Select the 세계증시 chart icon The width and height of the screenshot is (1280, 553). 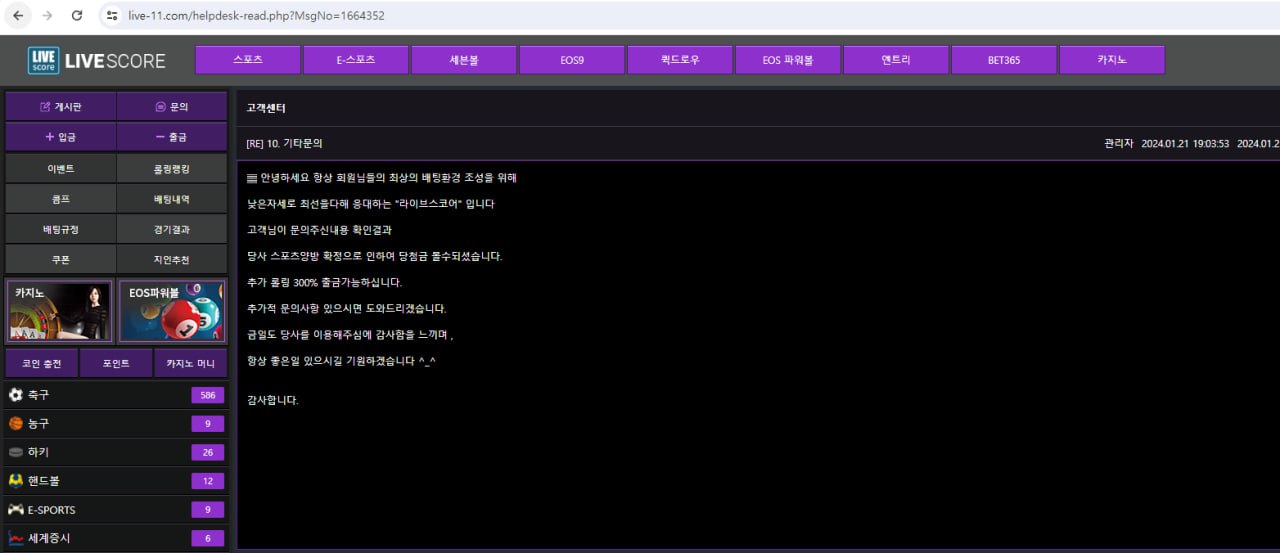15,538
